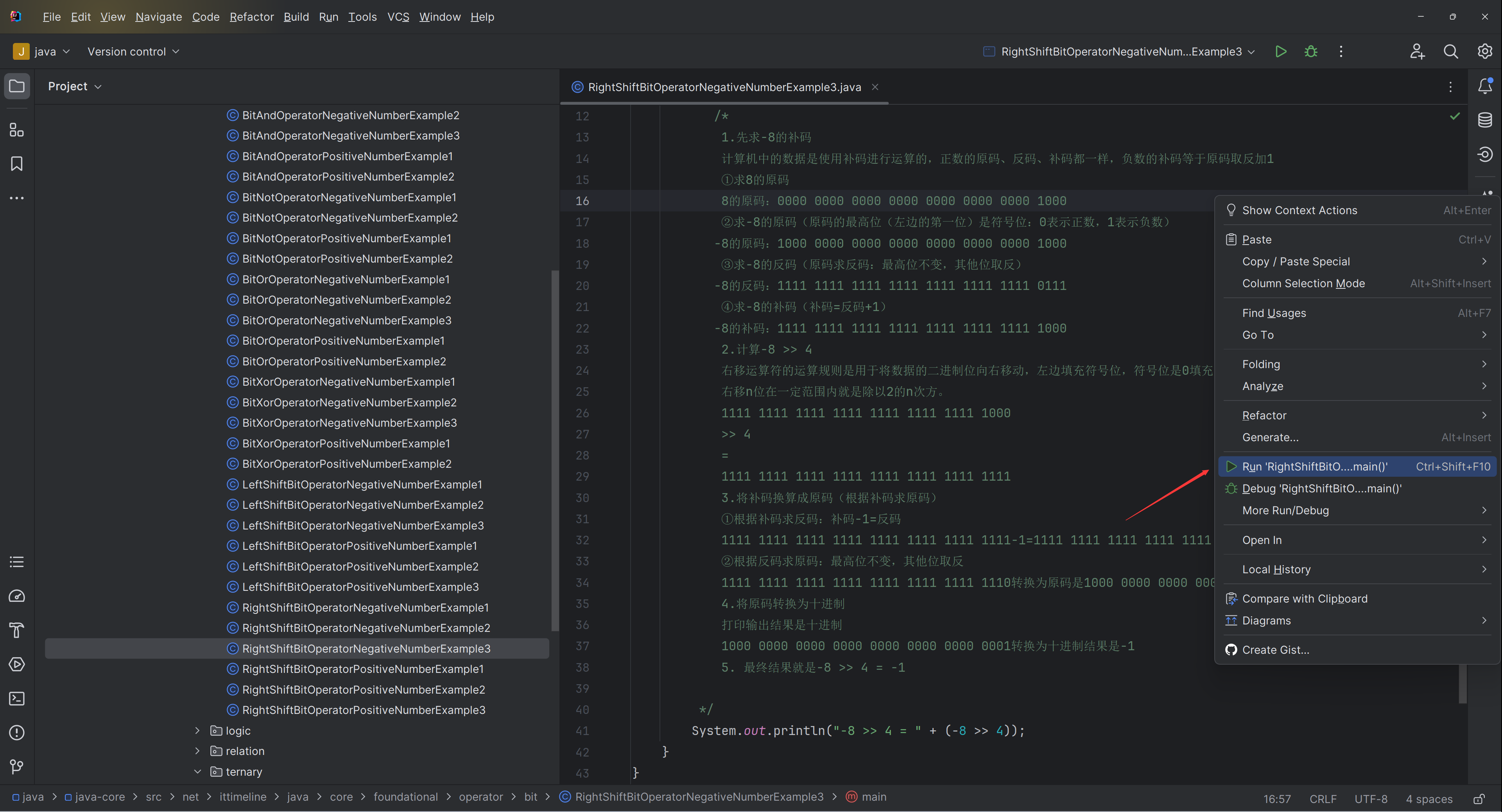Expand the relation folder
Screen dimensions: 1502x812
197,751
